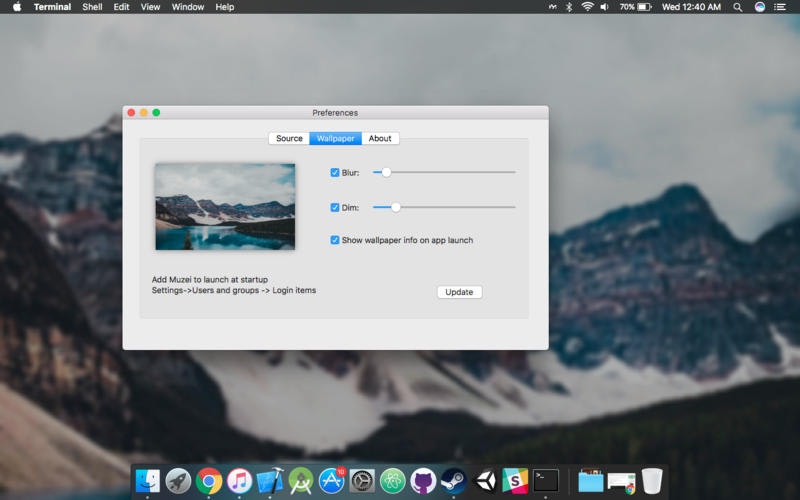Open the Edit menu
The image size is (800, 500).
[121, 7]
